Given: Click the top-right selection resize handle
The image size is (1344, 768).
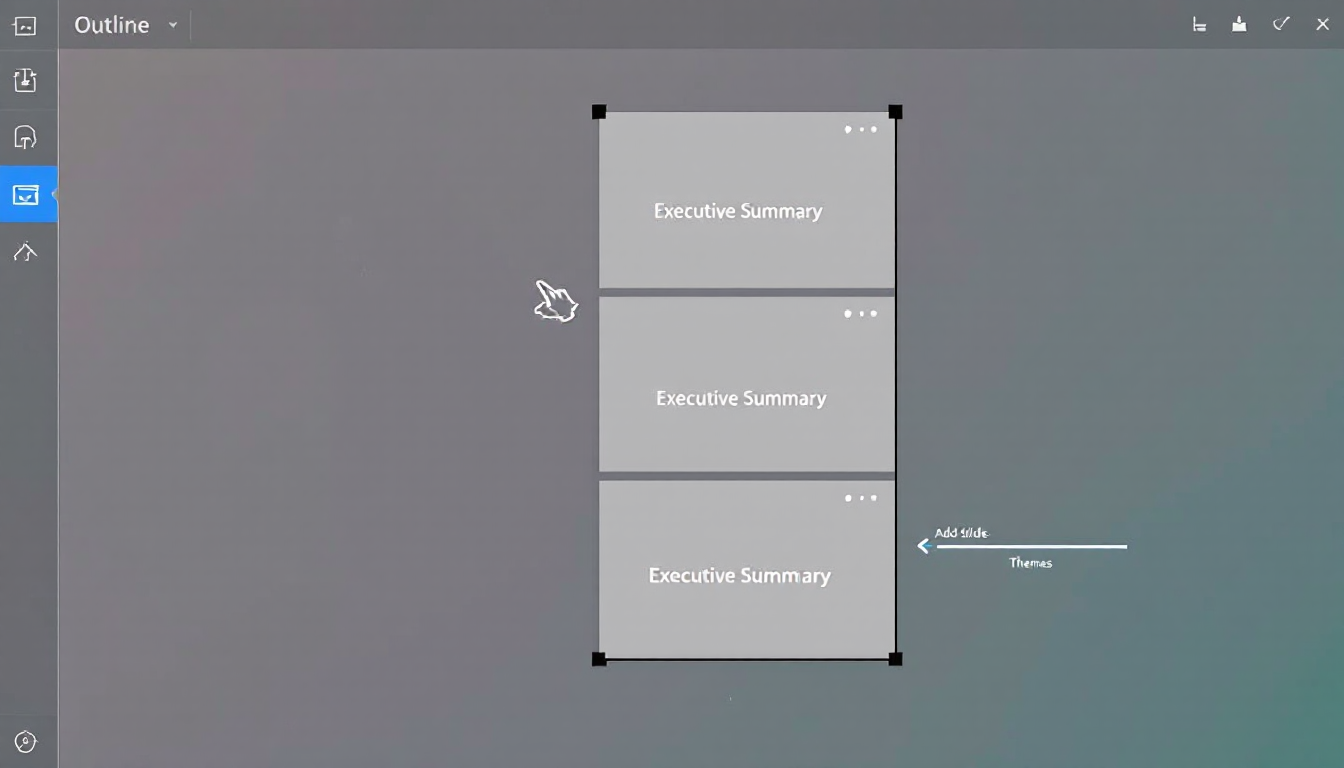Looking at the screenshot, I should 895,112.
